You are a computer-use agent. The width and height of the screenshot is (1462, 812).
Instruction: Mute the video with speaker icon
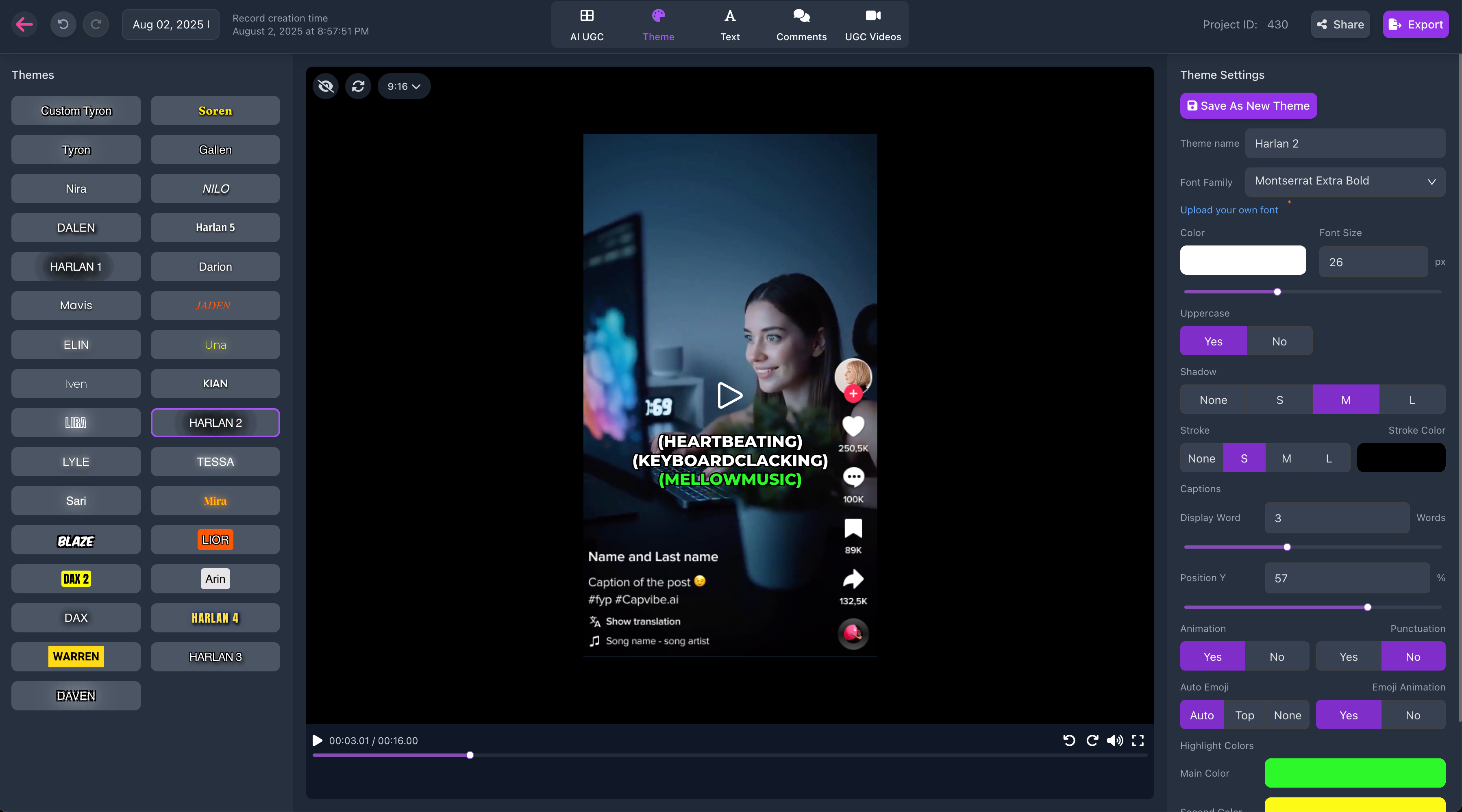(x=1115, y=740)
